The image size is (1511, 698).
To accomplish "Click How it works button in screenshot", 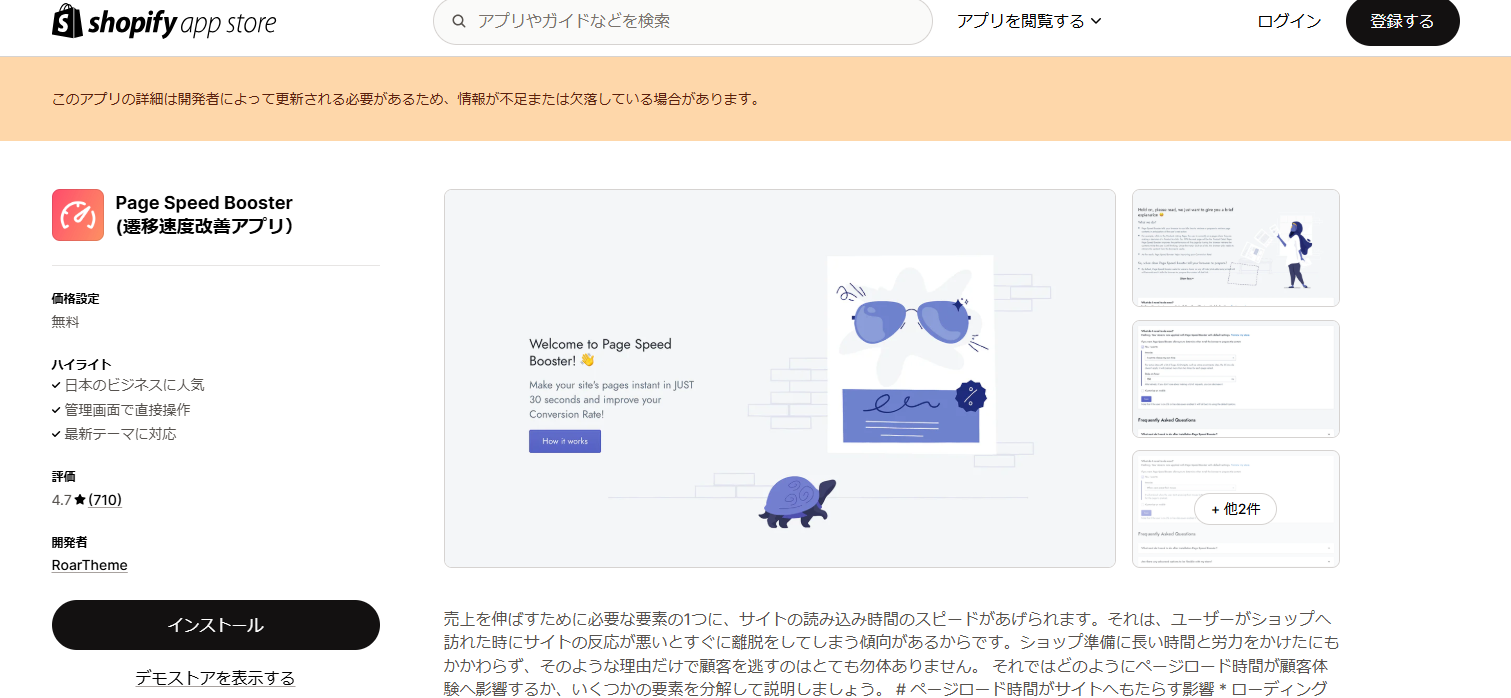I will point(565,441).
